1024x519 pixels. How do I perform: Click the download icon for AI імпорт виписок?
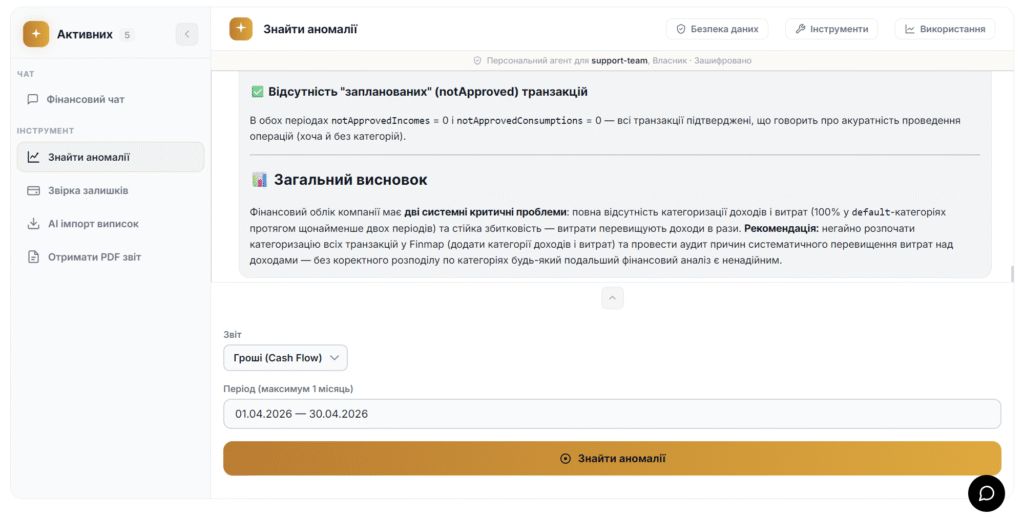pos(33,224)
